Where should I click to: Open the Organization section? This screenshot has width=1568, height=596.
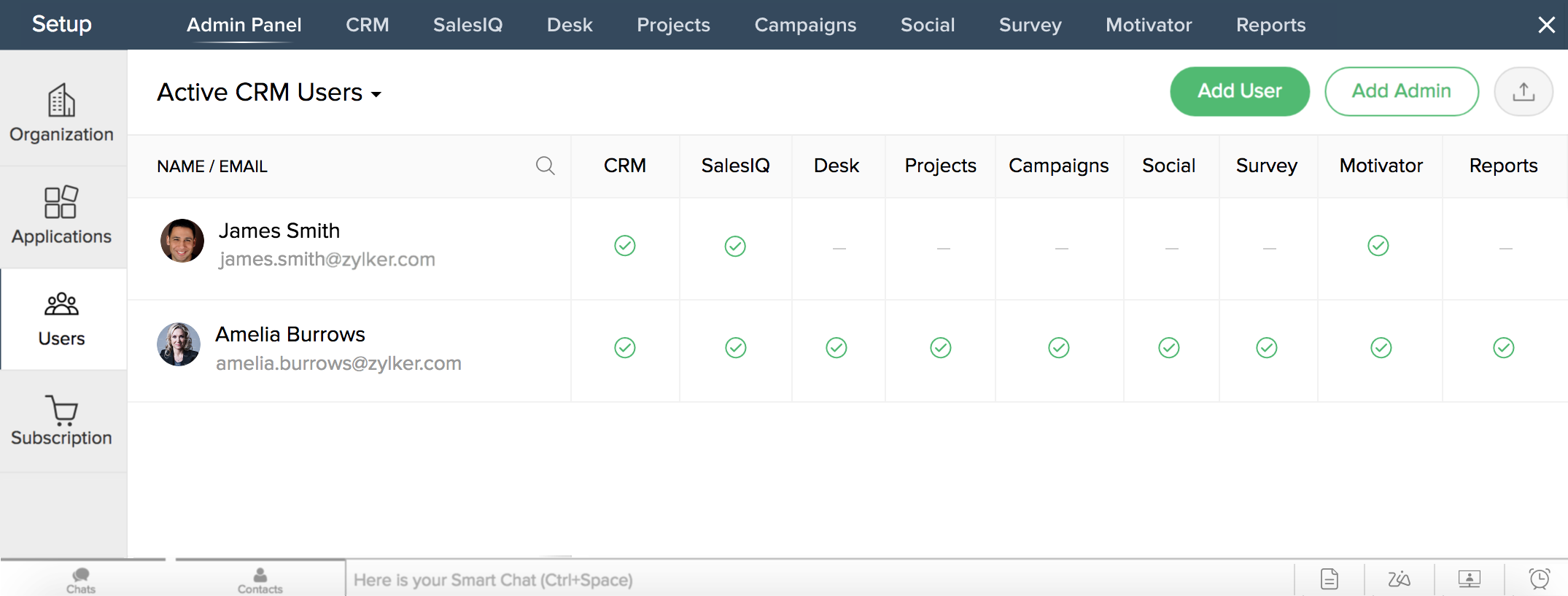pos(63,113)
